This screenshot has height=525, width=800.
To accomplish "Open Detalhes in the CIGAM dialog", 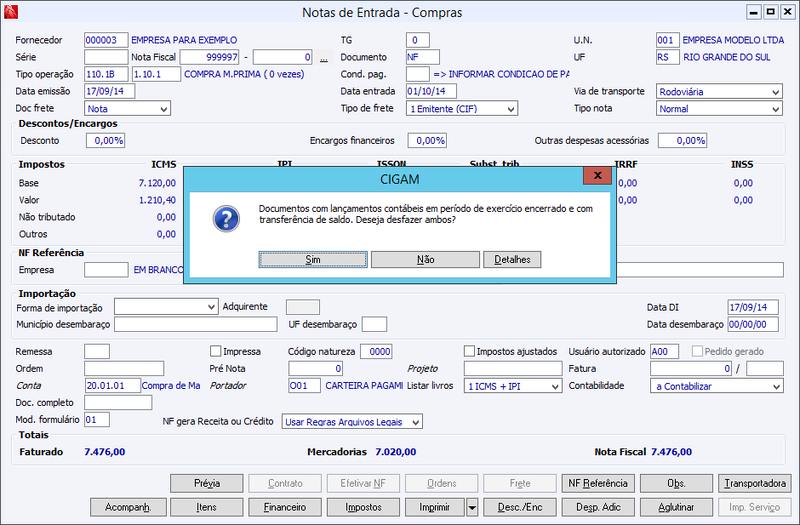I will tap(512, 259).
